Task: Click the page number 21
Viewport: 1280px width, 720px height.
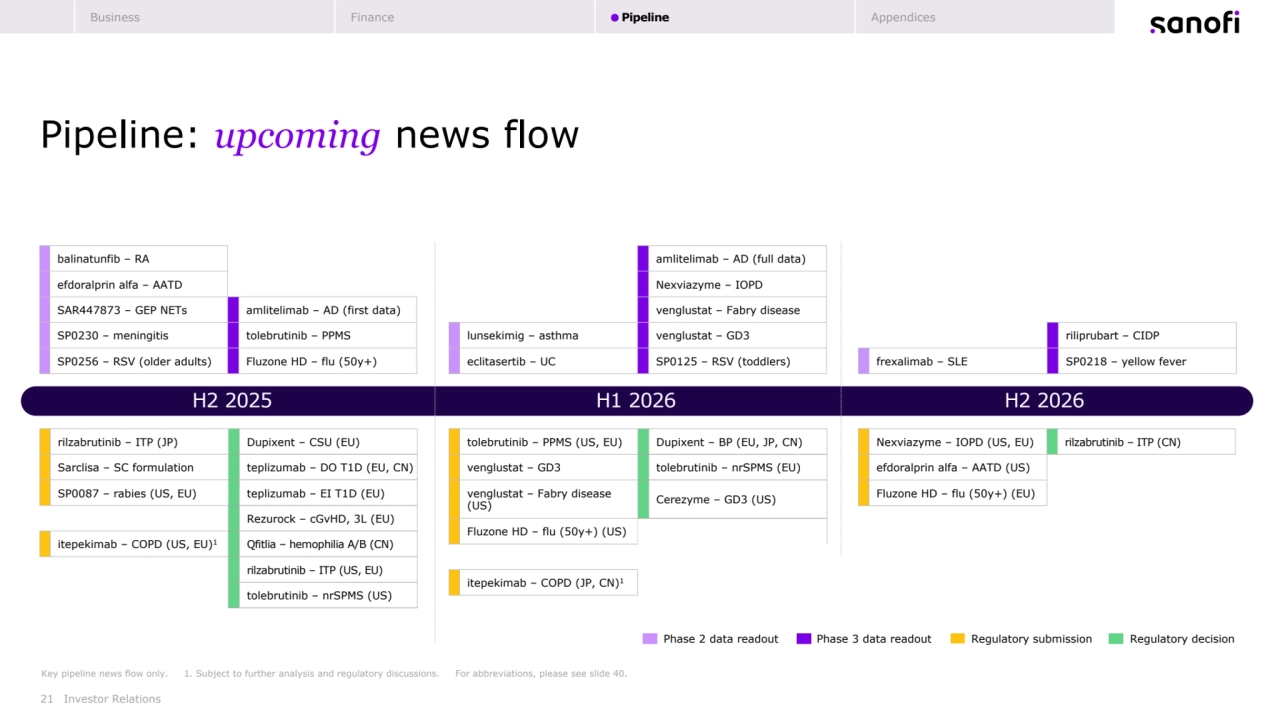Action: click(46, 699)
